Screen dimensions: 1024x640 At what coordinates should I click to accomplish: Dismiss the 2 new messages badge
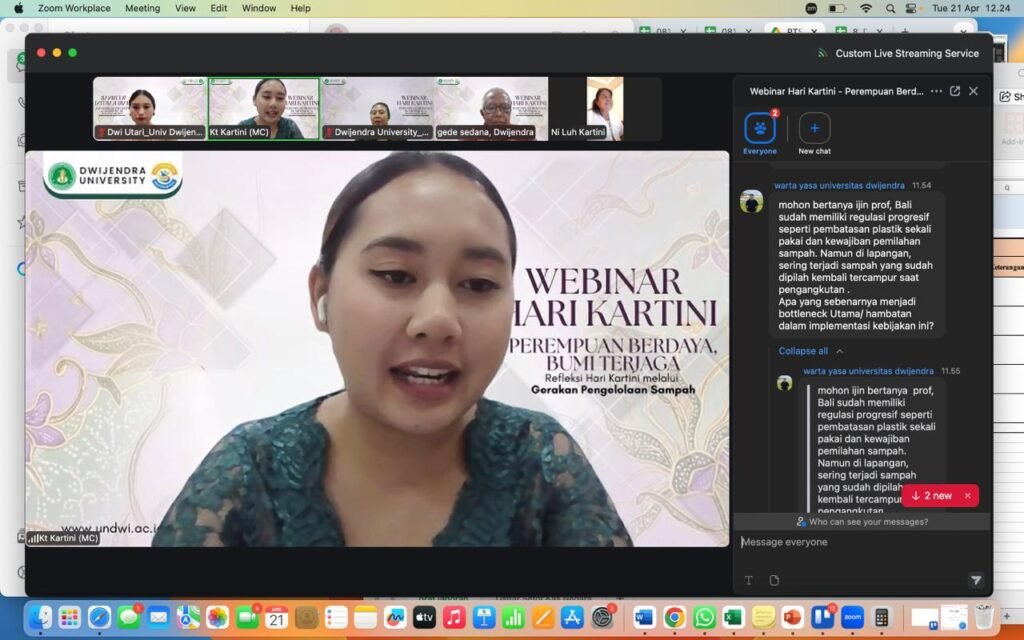(x=967, y=496)
